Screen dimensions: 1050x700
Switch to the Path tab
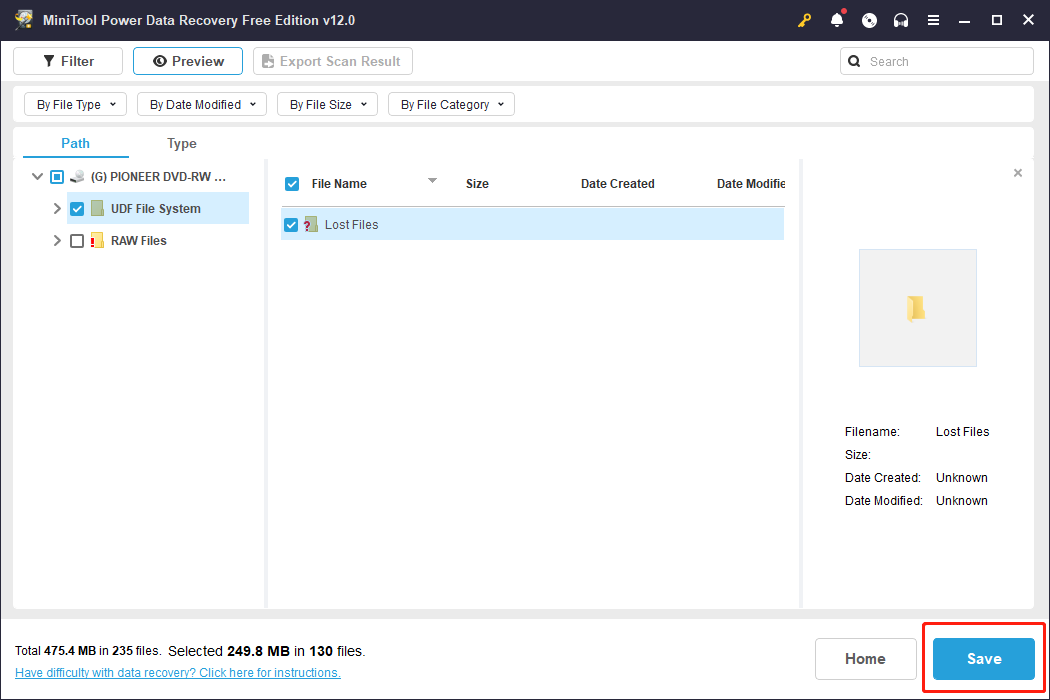76,143
